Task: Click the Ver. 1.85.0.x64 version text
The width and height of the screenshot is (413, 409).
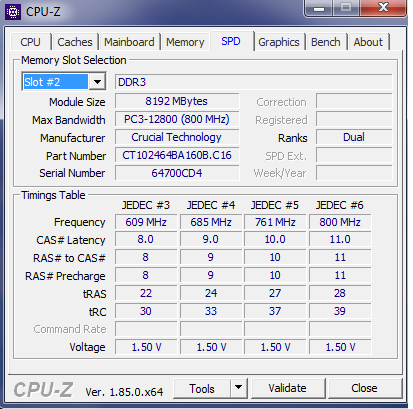Action: tap(124, 392)
